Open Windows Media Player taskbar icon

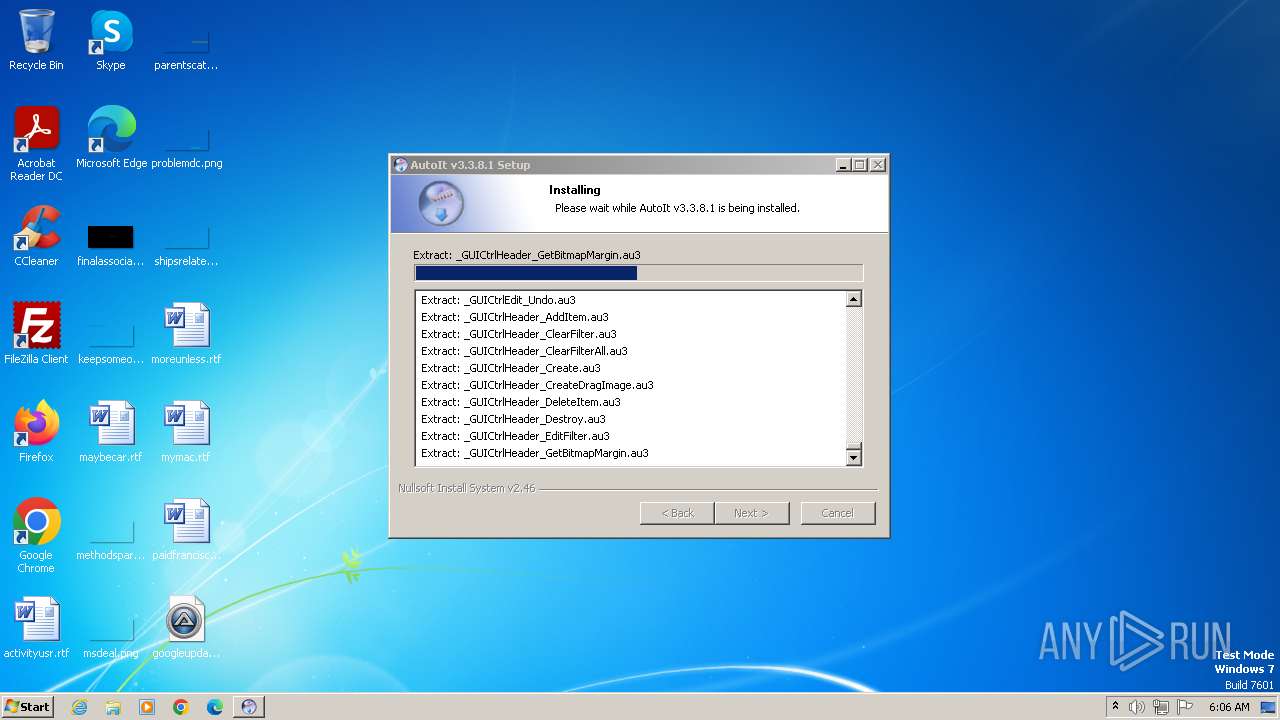pyautogui.click(x=147, y=707)
